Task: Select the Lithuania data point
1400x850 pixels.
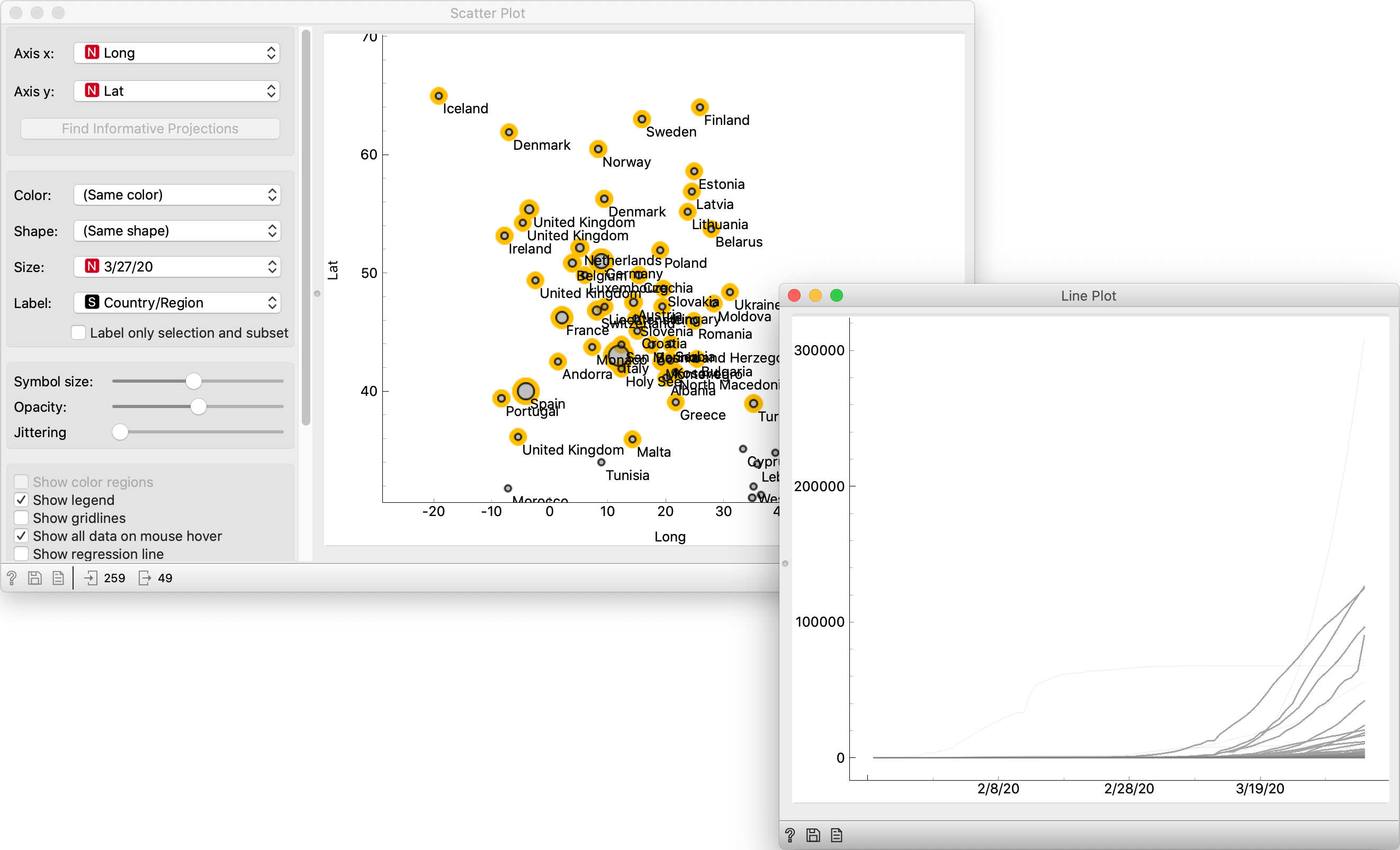Action: coord(687,212)
